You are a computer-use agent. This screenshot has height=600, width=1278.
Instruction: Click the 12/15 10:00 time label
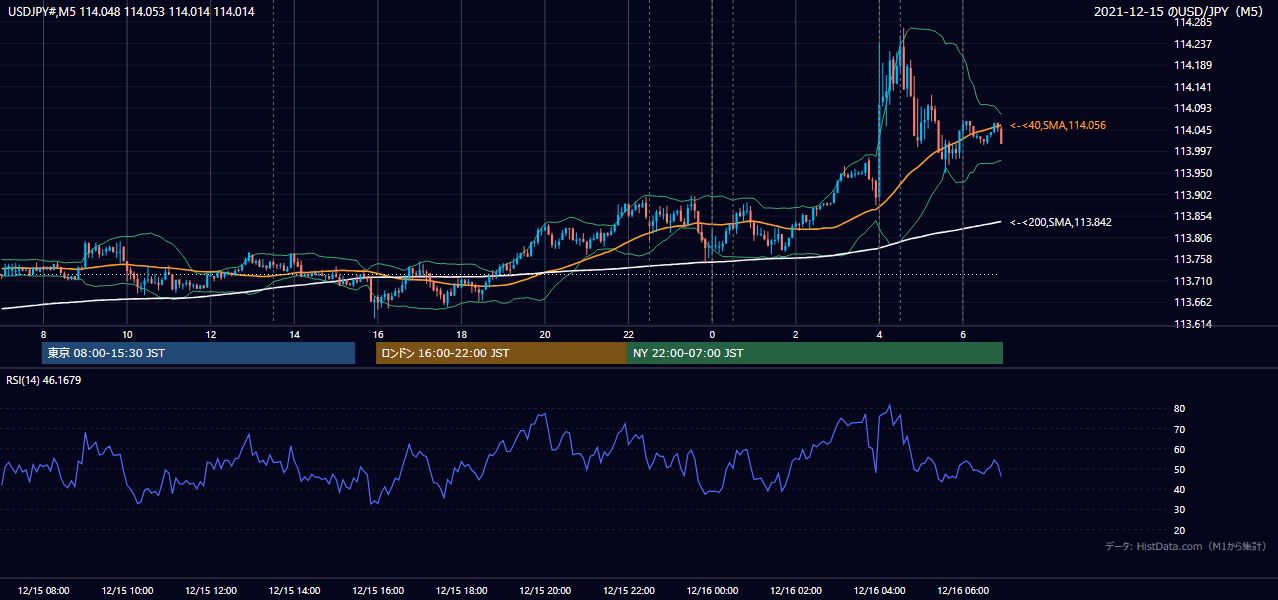pyautogui.click(x=127, y=591)
